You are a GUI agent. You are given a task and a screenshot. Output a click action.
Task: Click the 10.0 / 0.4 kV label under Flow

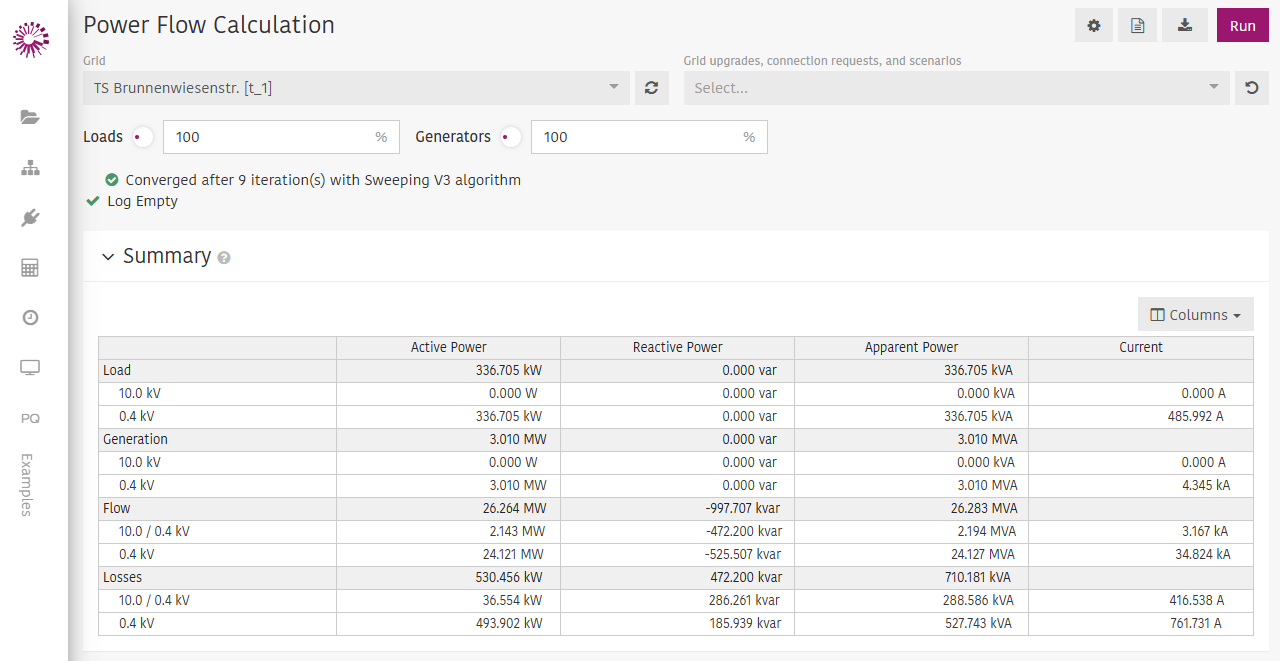click(x=154, y=531)
